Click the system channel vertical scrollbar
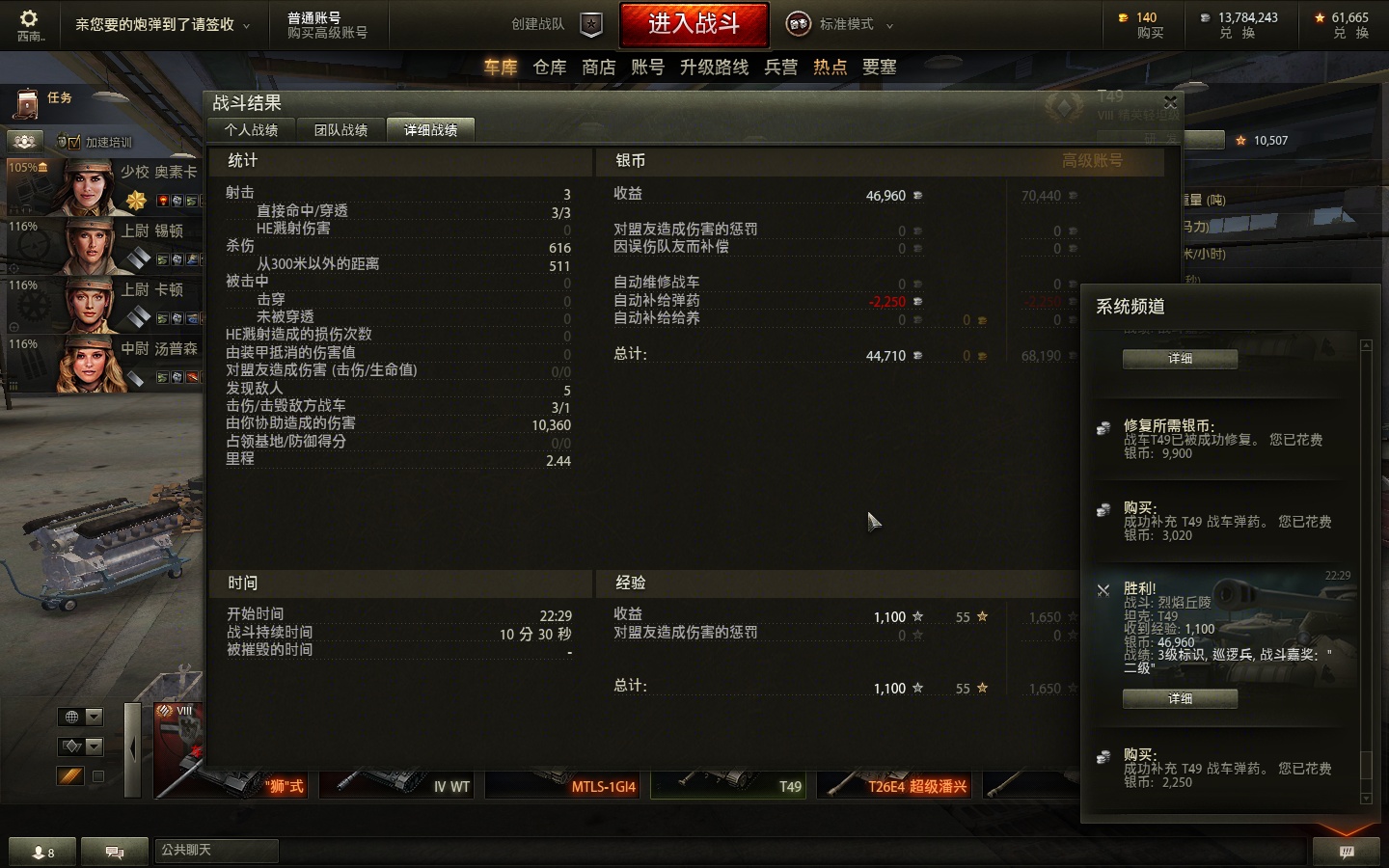Image resolution: width=1389 pixels, height=868 pixels. [1366, 571]
